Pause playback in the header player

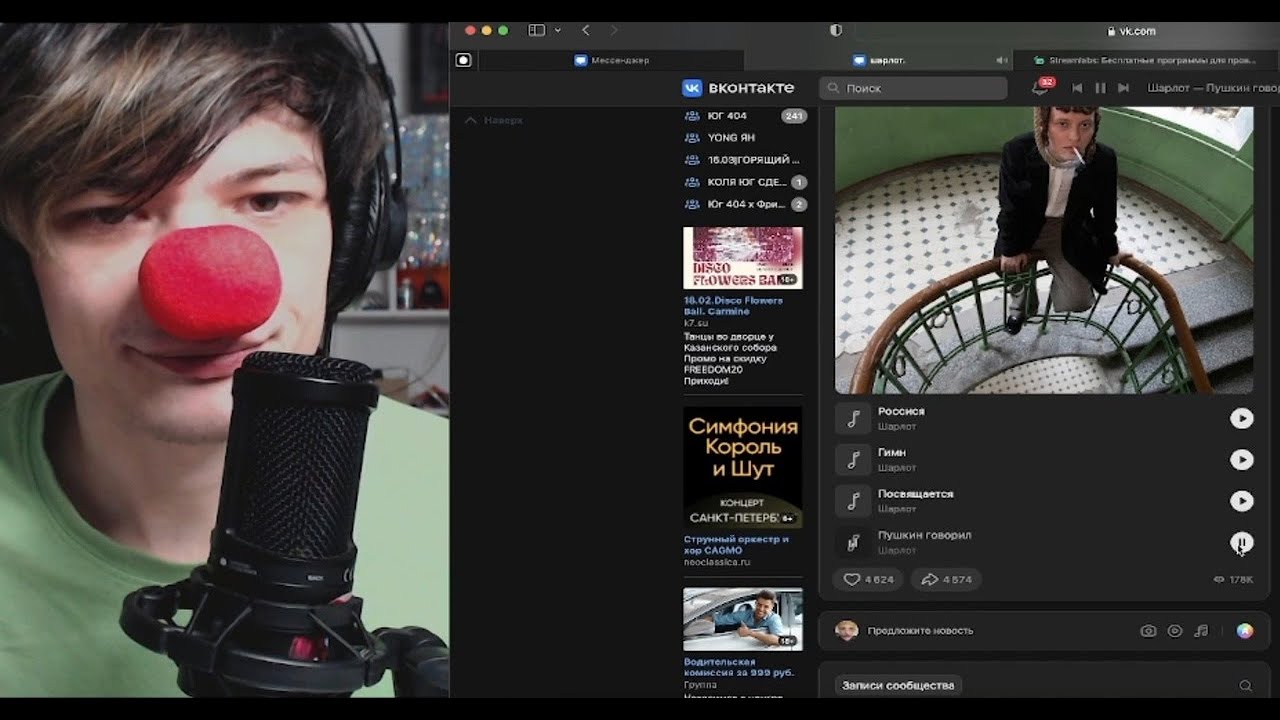tap(1100, 88)
